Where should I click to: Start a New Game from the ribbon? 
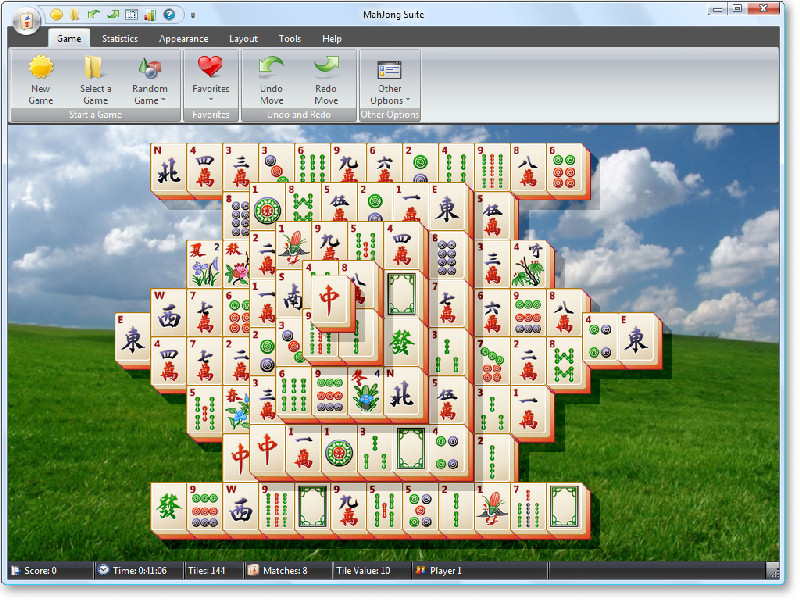(x=41, y=79)
